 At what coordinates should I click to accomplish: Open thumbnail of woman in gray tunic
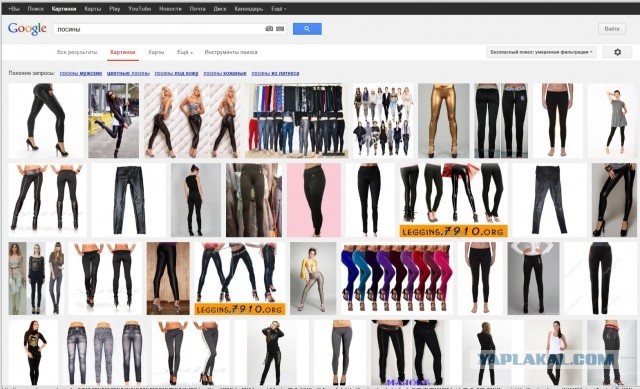(613, 120)
